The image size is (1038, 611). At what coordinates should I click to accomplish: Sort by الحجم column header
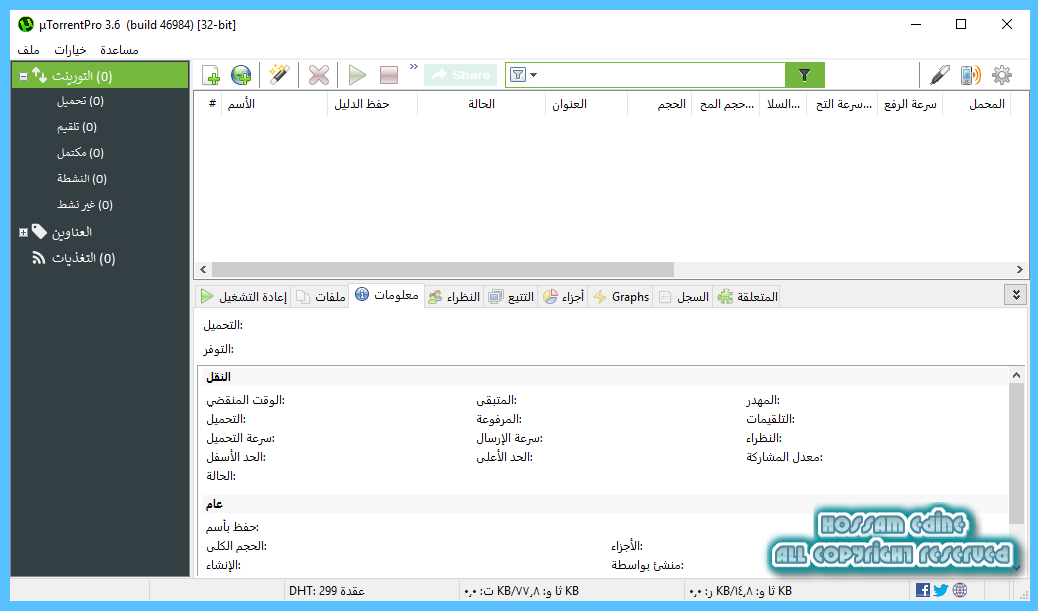pyautogui.click(x=659, y=104)
